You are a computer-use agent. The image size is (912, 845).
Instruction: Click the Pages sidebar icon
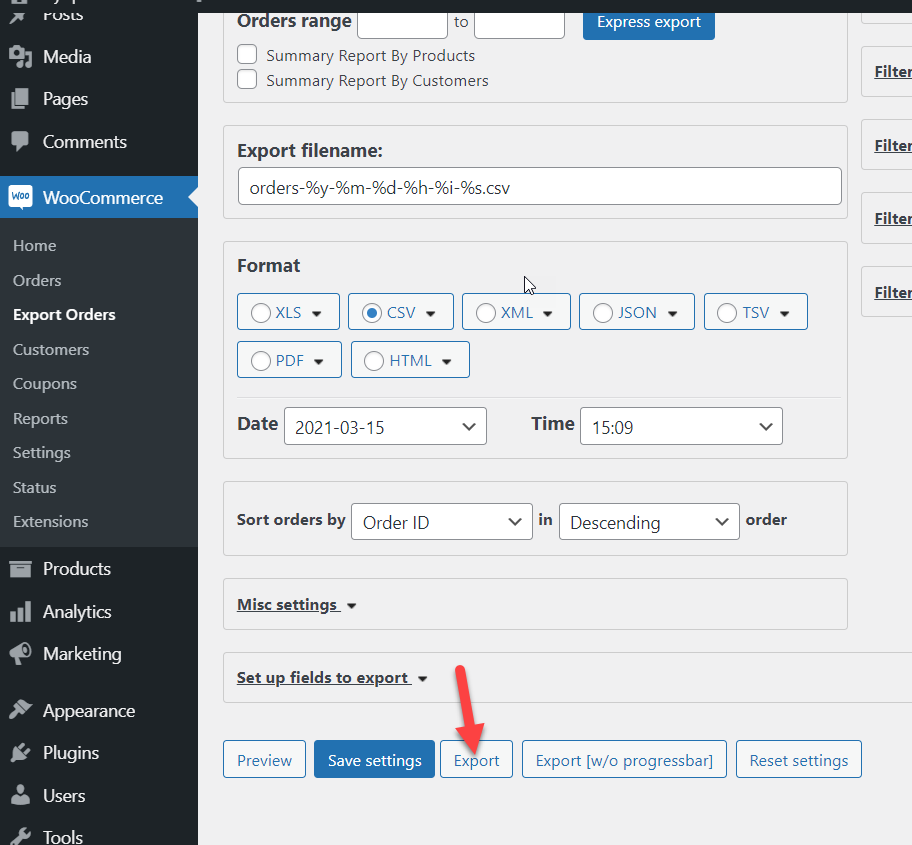coord(20,99)
